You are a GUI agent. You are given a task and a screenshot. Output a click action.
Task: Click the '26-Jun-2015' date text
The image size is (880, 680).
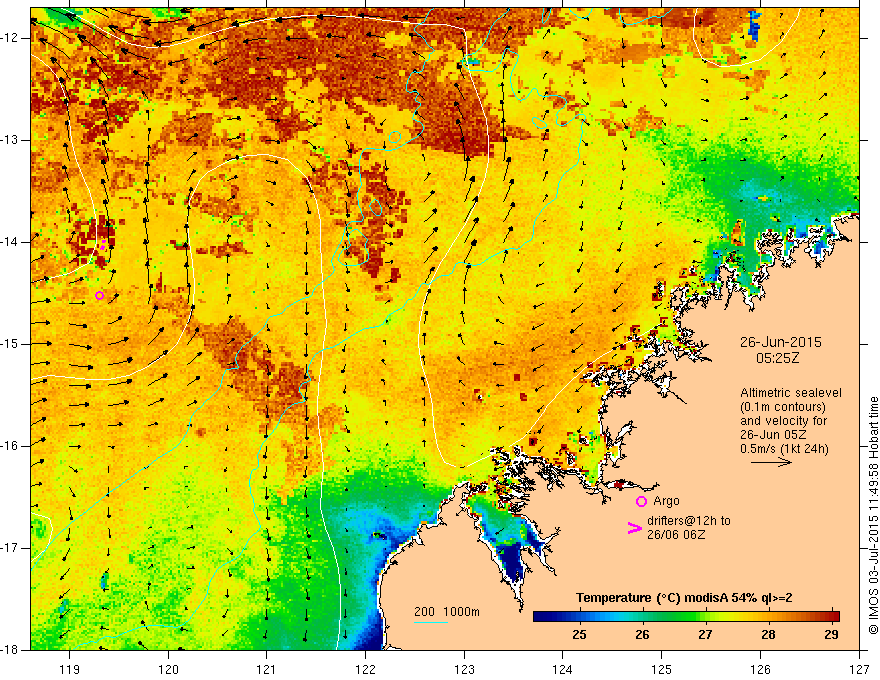(780, 342)
